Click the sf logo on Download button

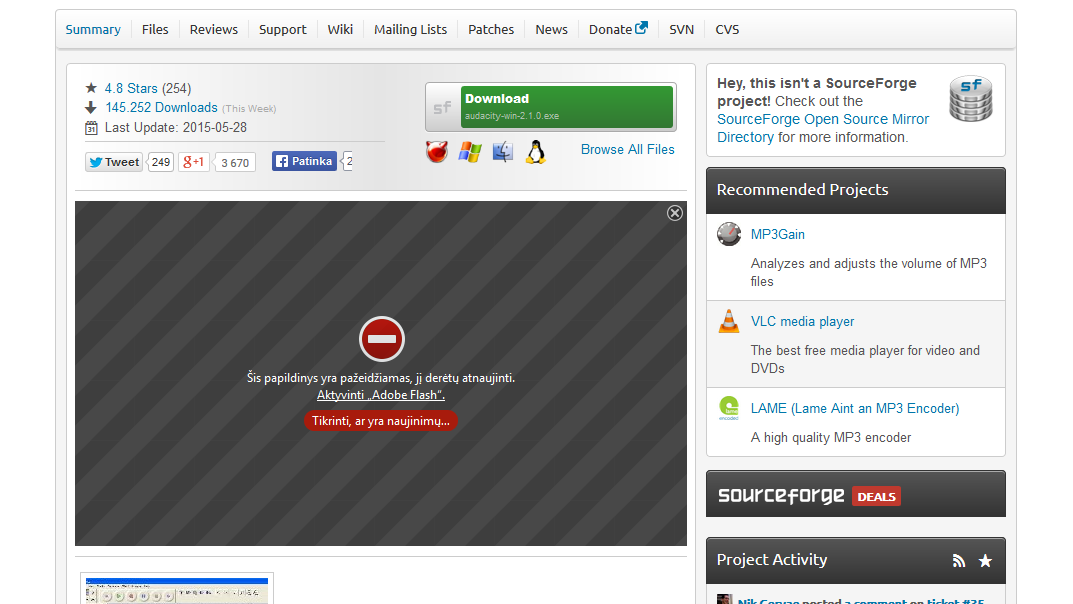443,107
